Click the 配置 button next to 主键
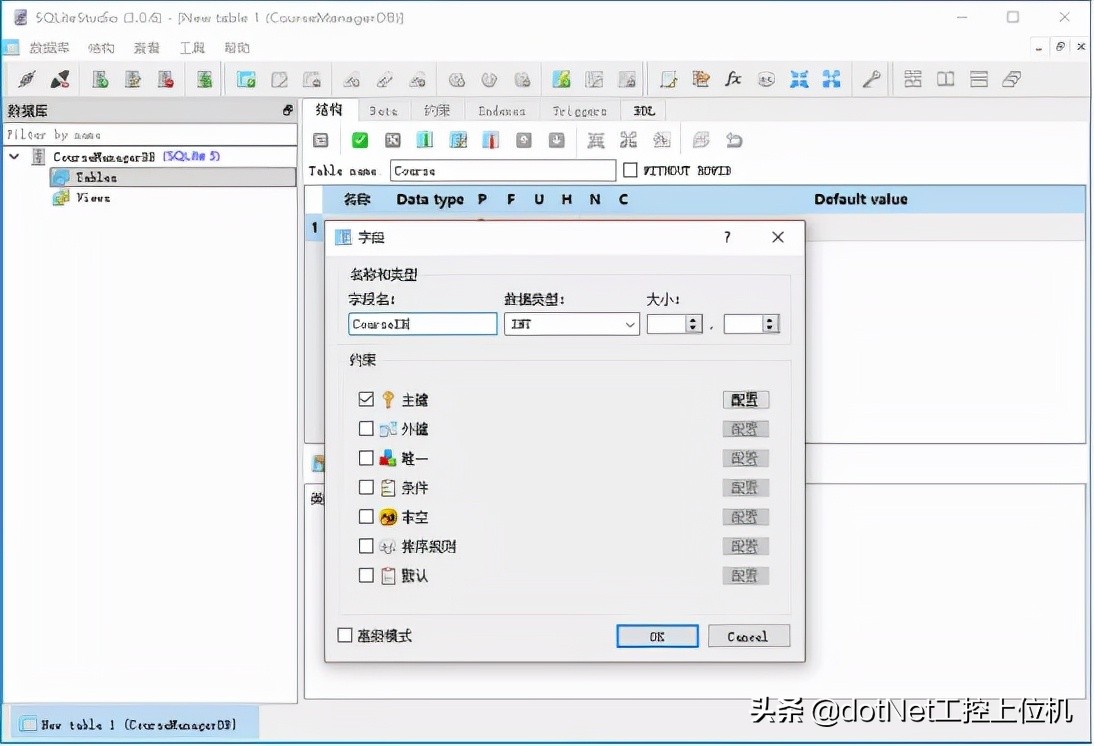The height and width of the screenshot is (746, 1094). (x=745, y=399)
